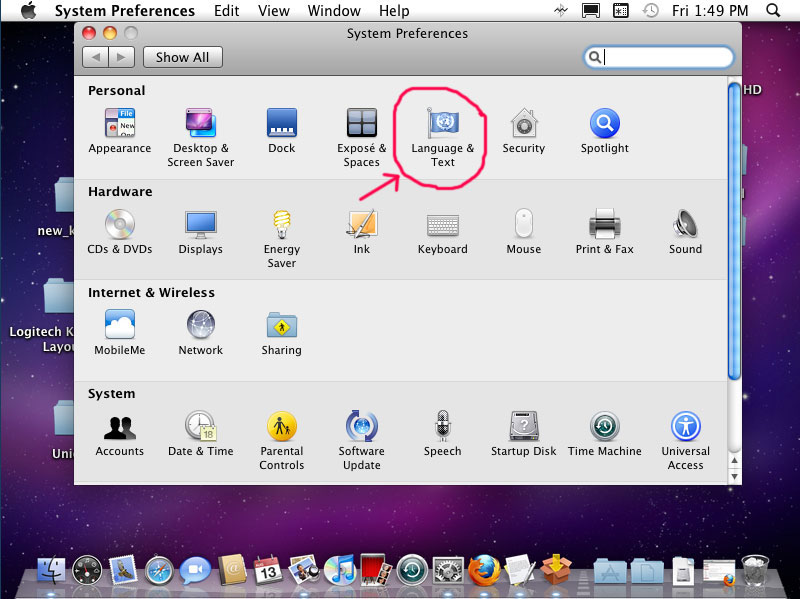This screenshot has height=599, width=800.
Task: Launch iChat from the Dock
Action: pyautogui.click(x=195, y=570)
